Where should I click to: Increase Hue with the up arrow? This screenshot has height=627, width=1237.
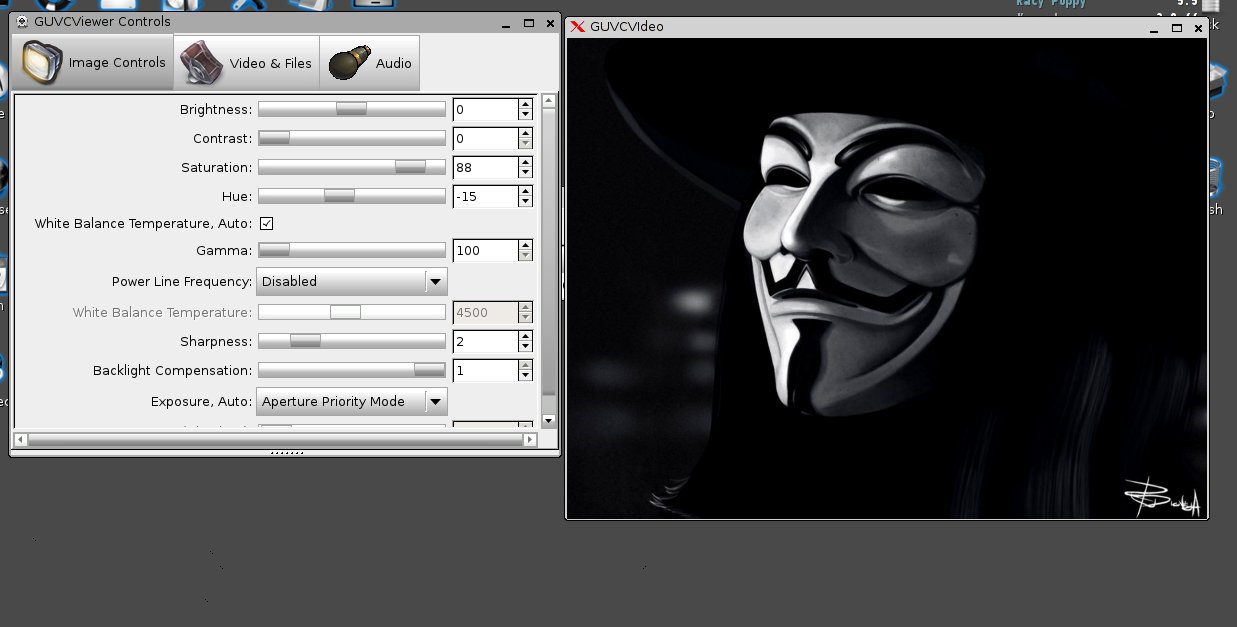(525, 191)
